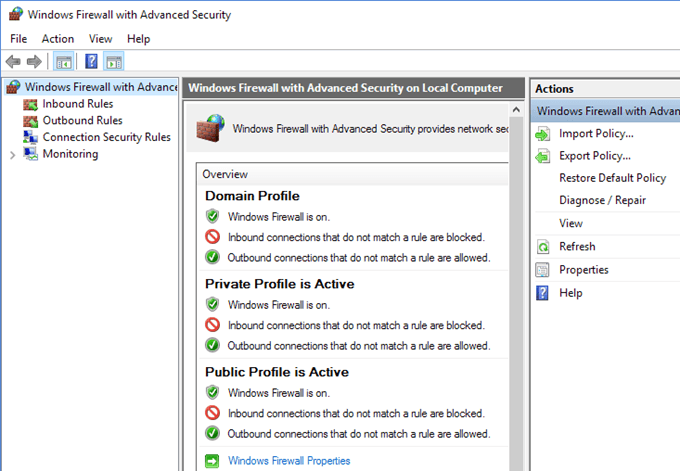This screenshot has height=471, width=680.
Task: Expand the Monitoring tree node
Action: point(12,155)
